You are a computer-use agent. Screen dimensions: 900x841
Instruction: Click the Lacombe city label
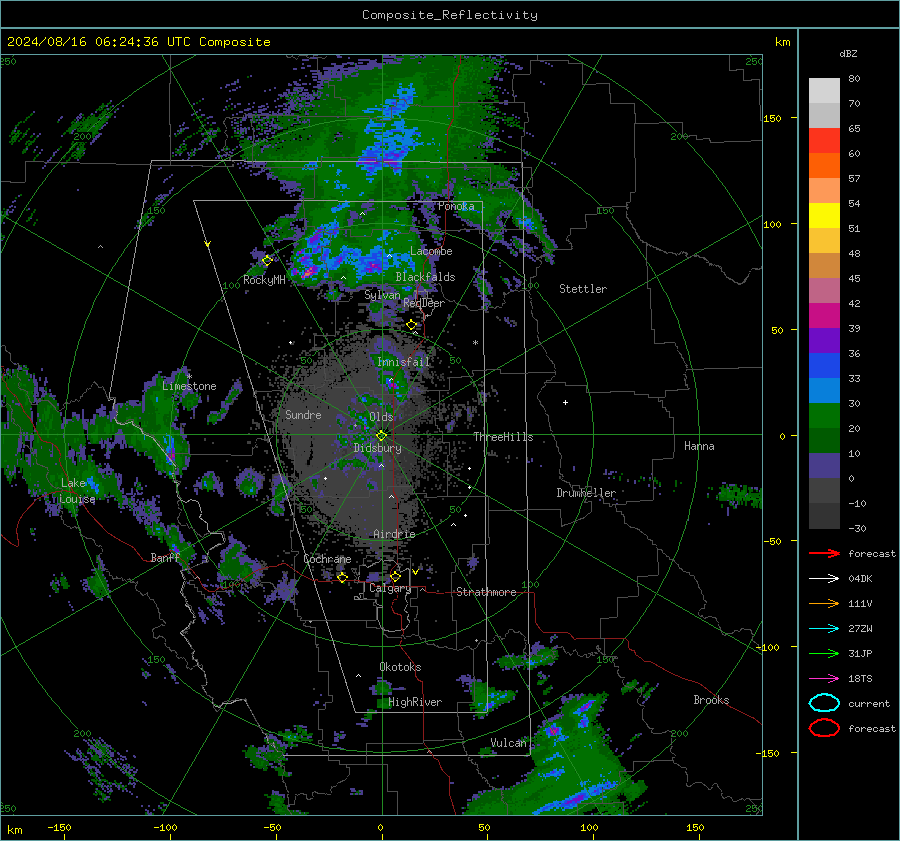pos(431,251)
